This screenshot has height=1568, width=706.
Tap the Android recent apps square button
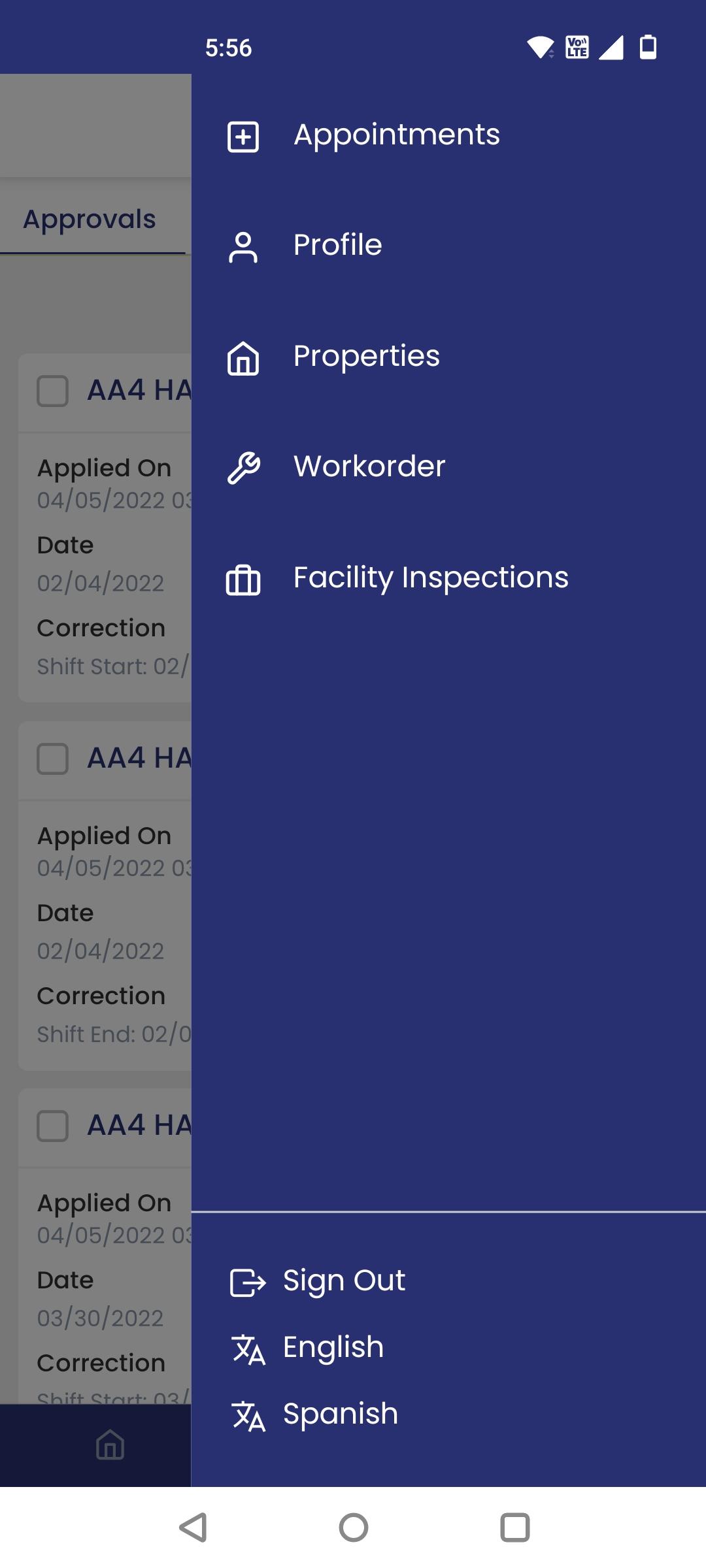pos(514,1527)
